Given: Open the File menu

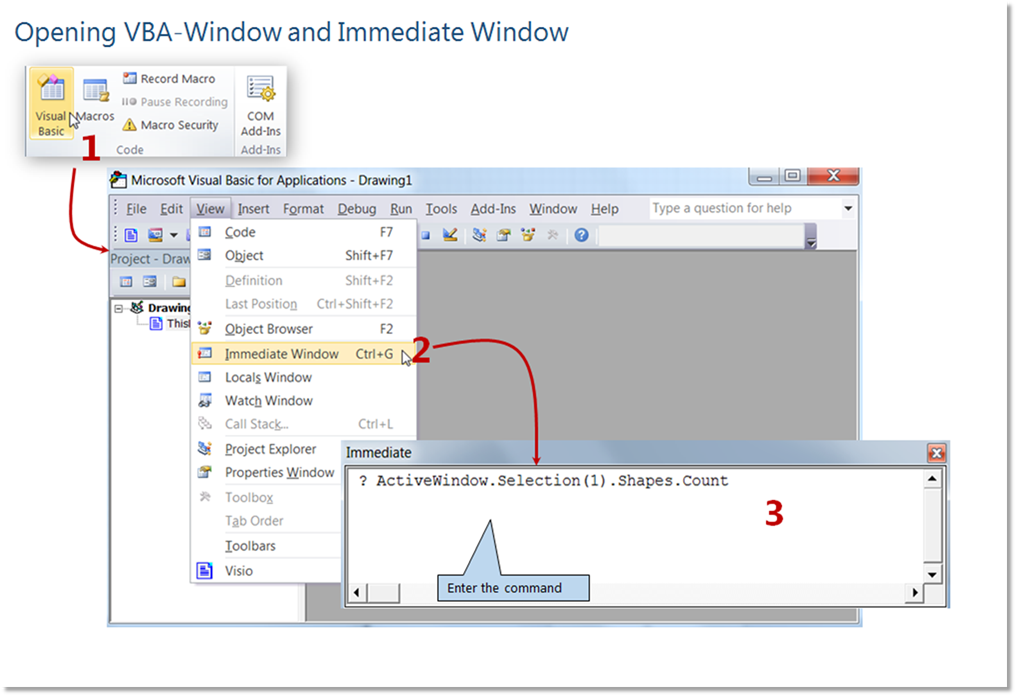Looking at the screenshot, I should click(136, 209).
